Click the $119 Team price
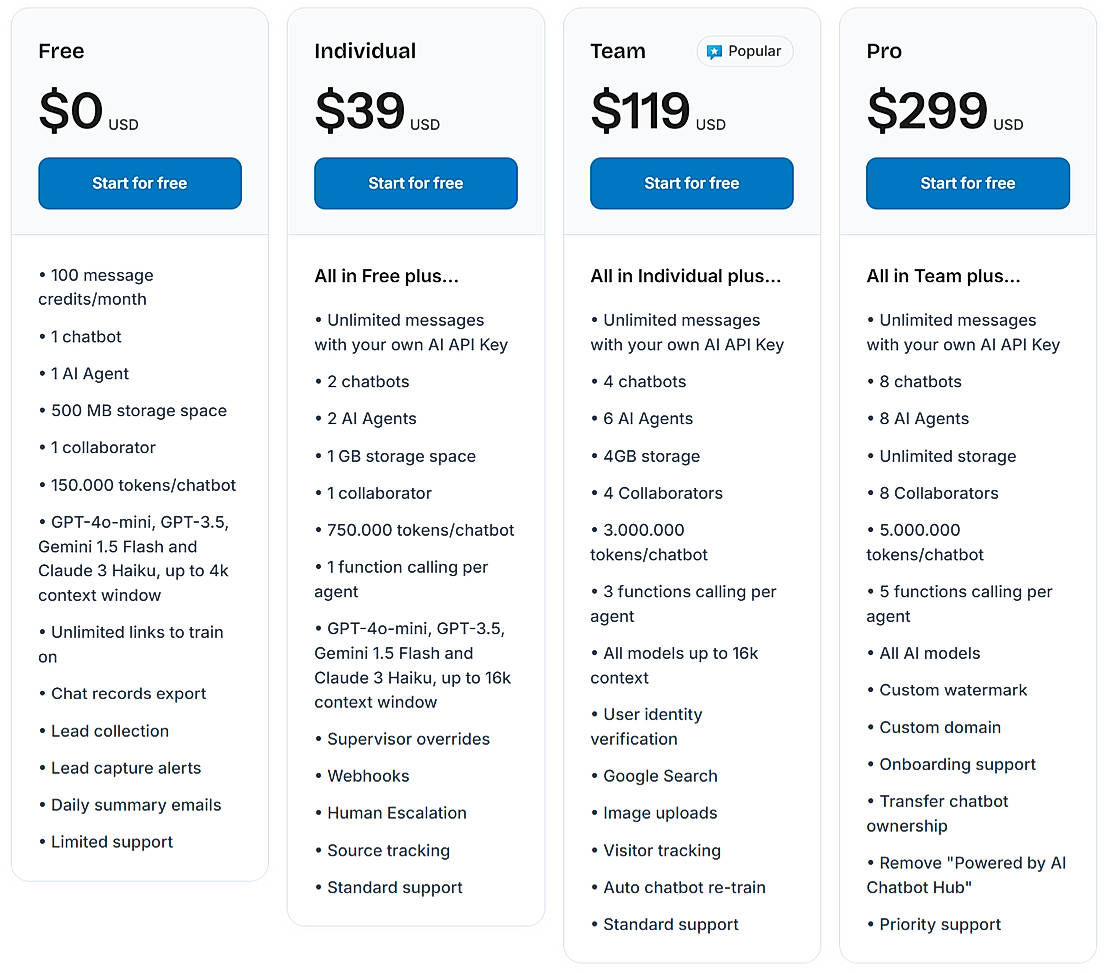The height and width of the screenshot is (973, 1108). [x=640, y=110]
